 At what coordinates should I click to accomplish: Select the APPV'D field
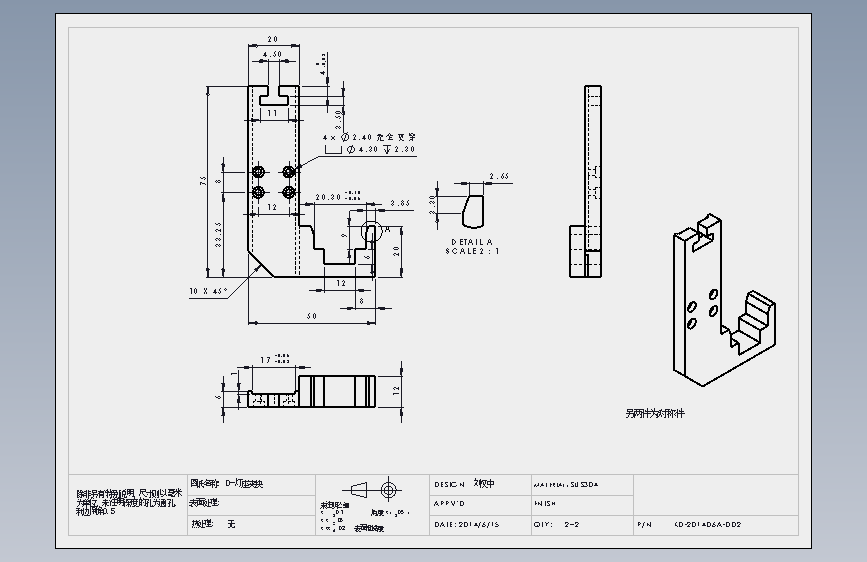click(480, 504)
